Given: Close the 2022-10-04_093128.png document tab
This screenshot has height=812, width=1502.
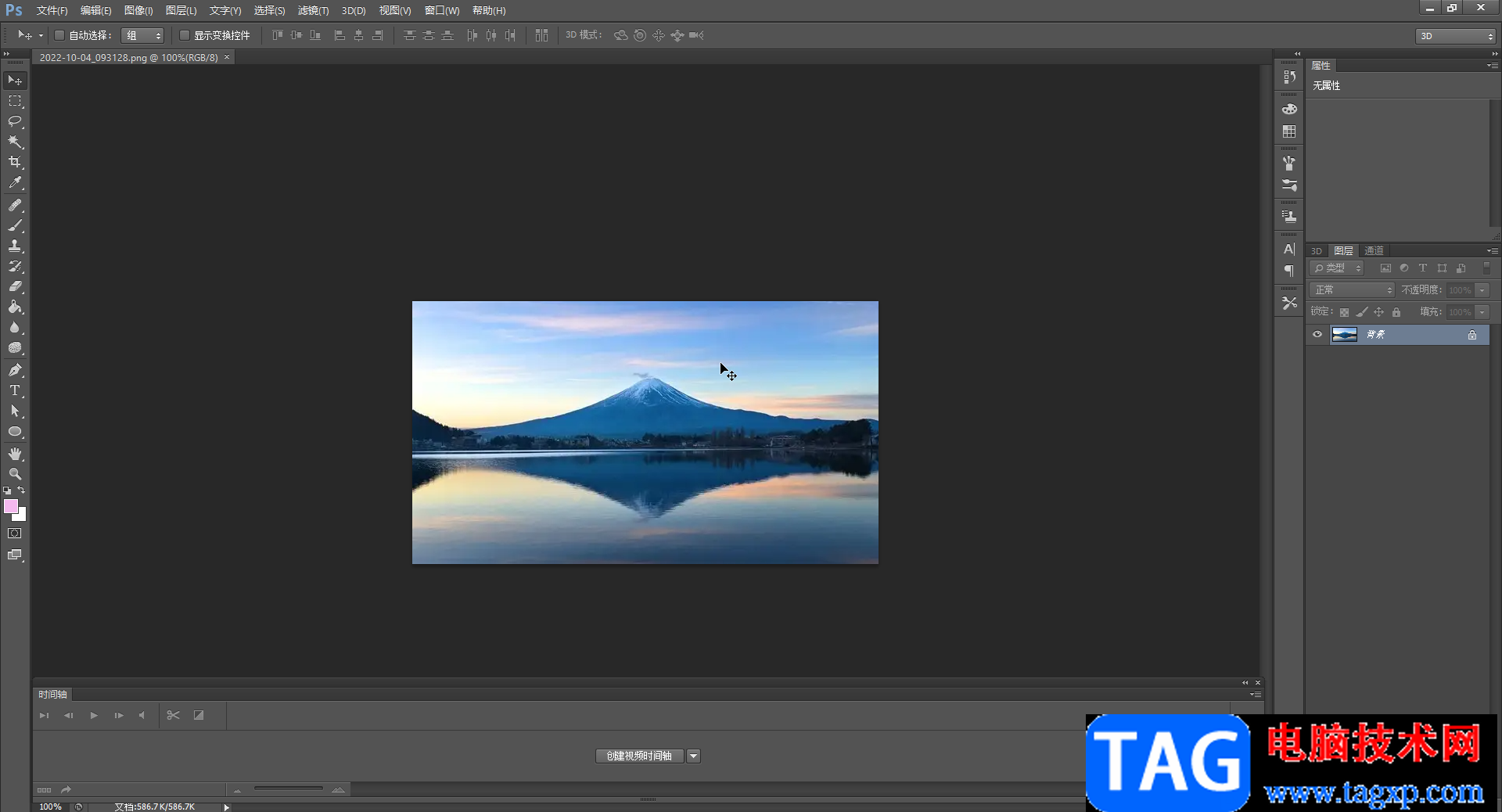Looking at the screenshot, I should [227, 57].
